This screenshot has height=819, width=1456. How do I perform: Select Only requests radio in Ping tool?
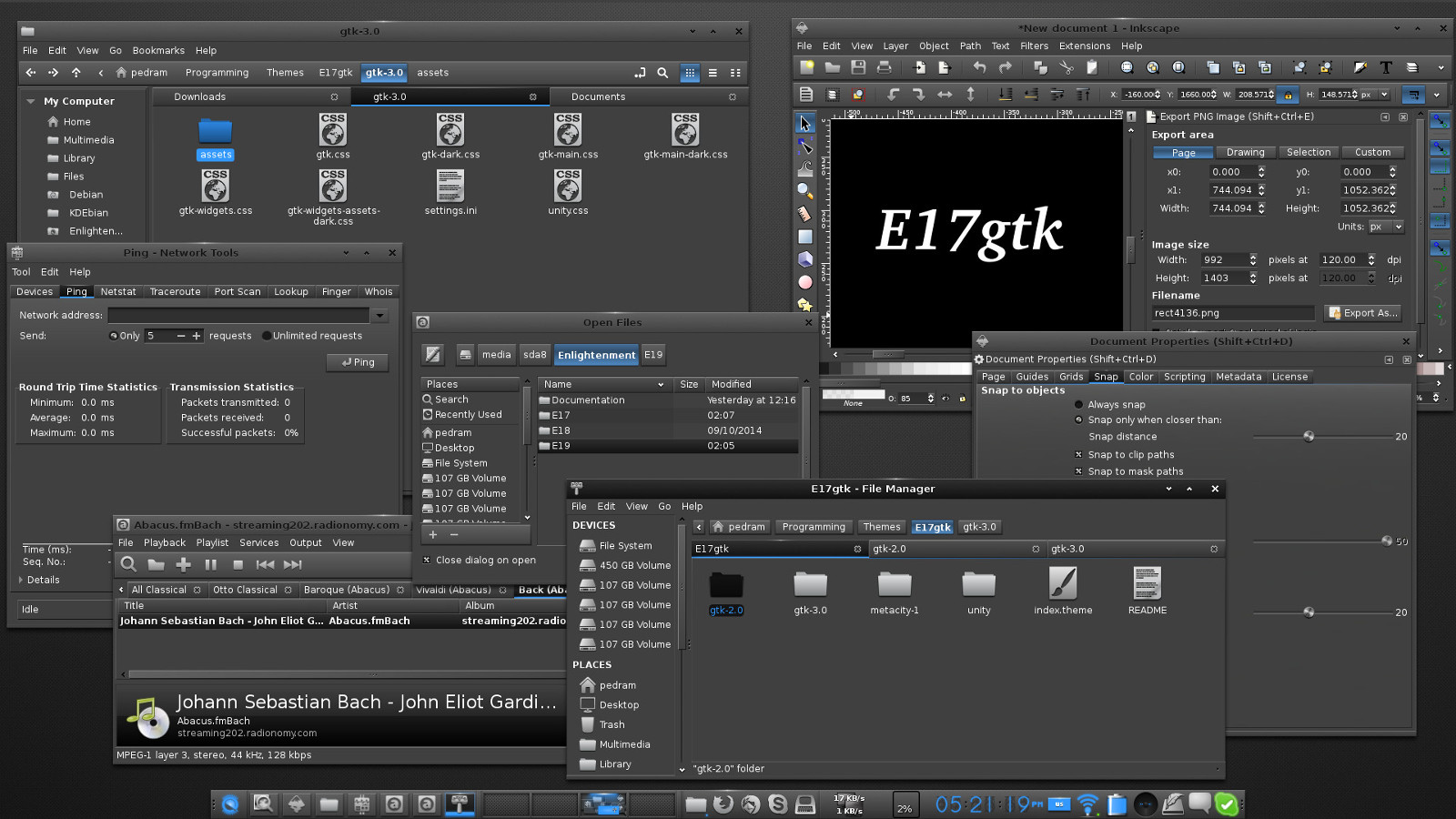point(114,336)
